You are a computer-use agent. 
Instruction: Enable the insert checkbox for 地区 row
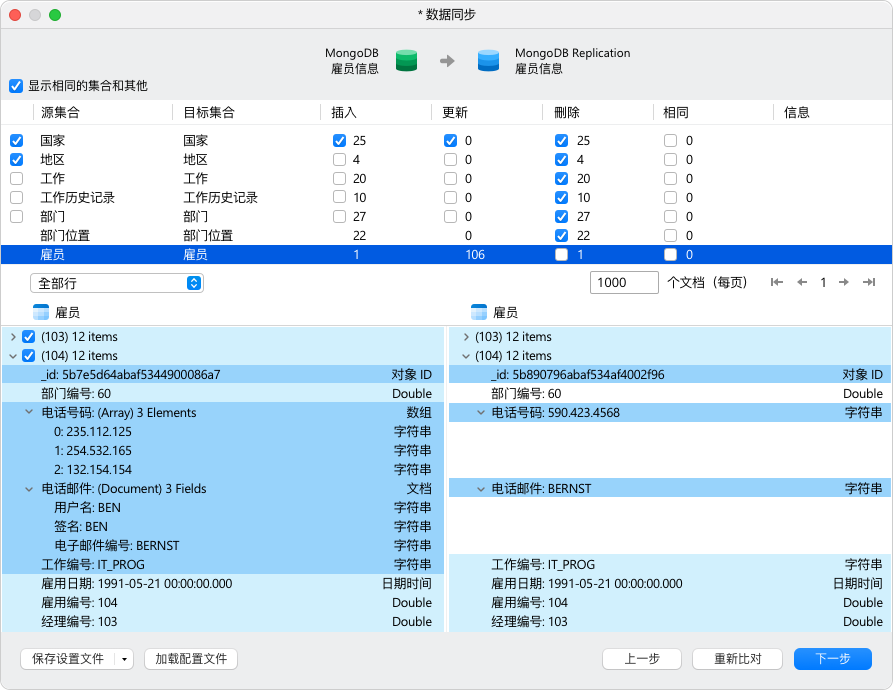(x=340, y=160)
